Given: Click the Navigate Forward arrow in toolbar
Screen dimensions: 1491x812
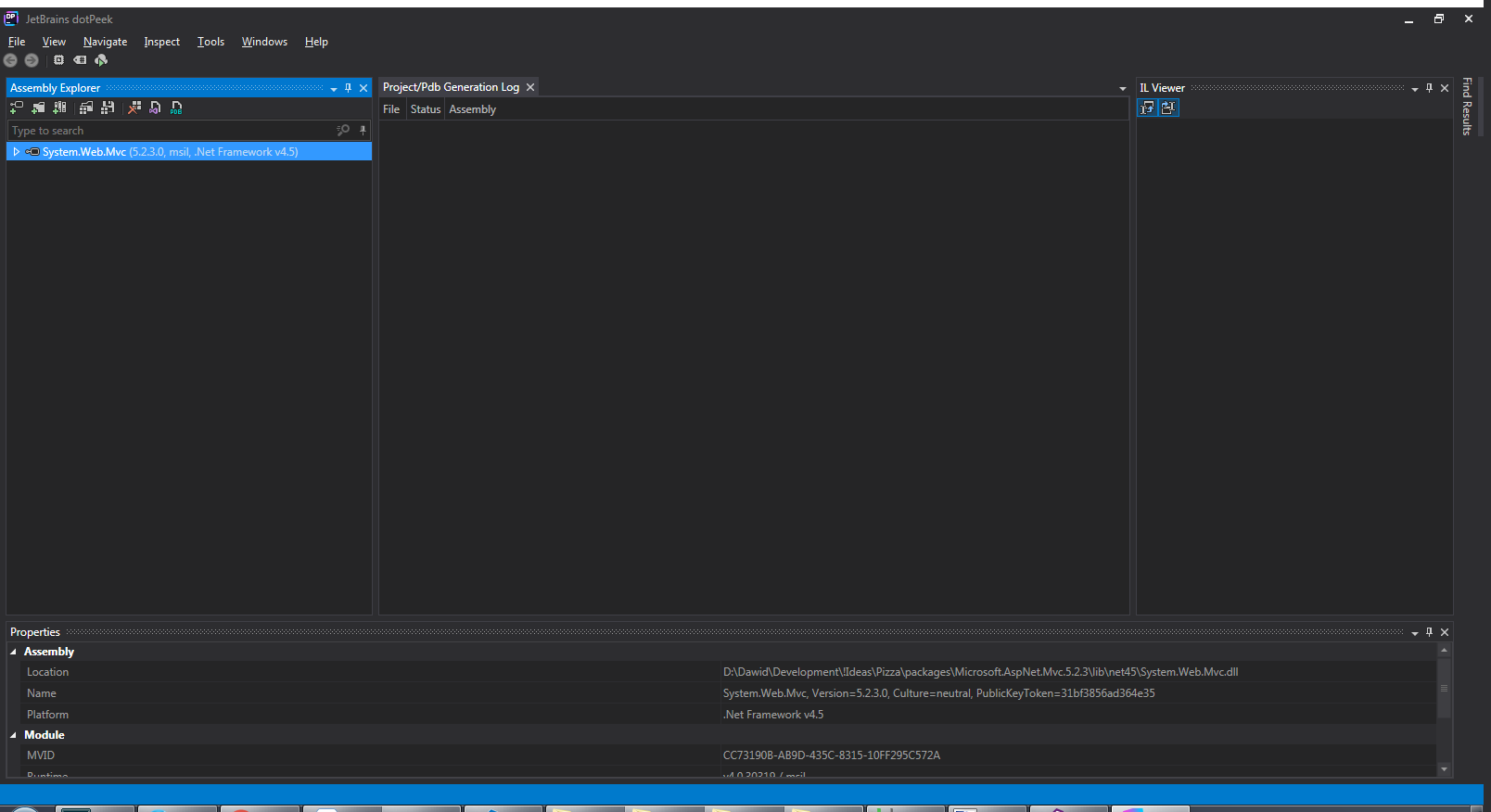Looking at the screenshot, I should click(x=32, y=60).
